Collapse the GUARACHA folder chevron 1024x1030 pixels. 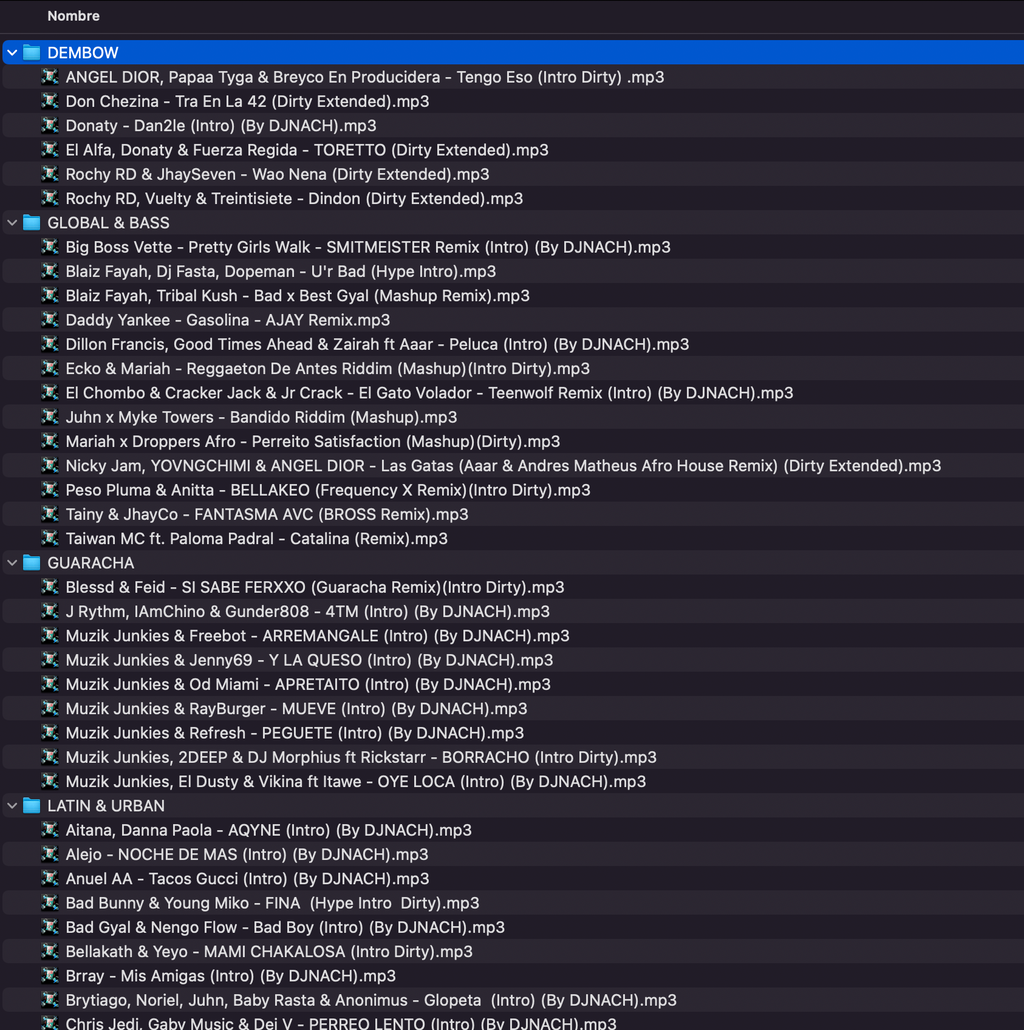tap(12, 563)
